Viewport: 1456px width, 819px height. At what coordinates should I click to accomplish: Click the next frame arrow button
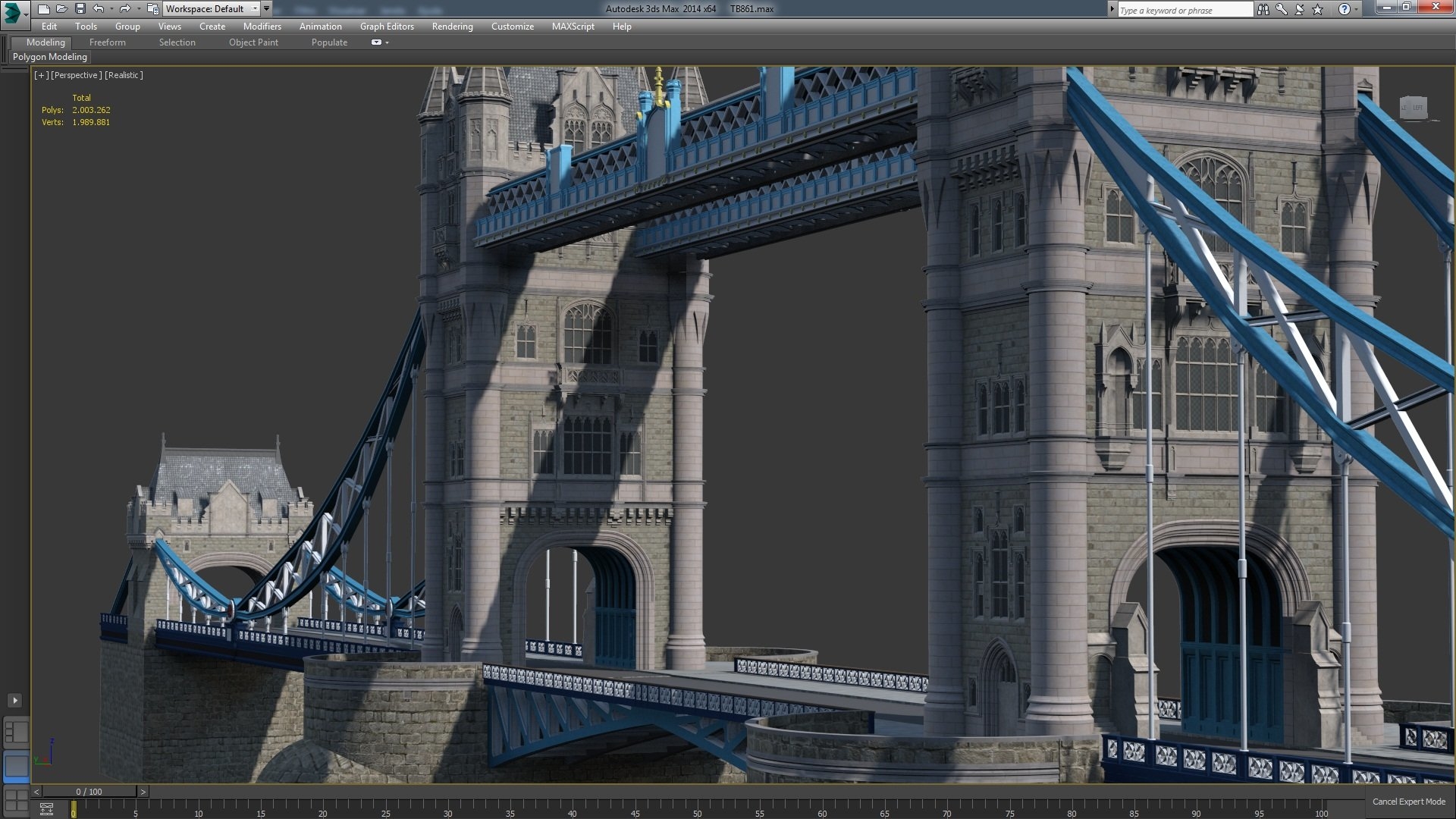point(143,791)
